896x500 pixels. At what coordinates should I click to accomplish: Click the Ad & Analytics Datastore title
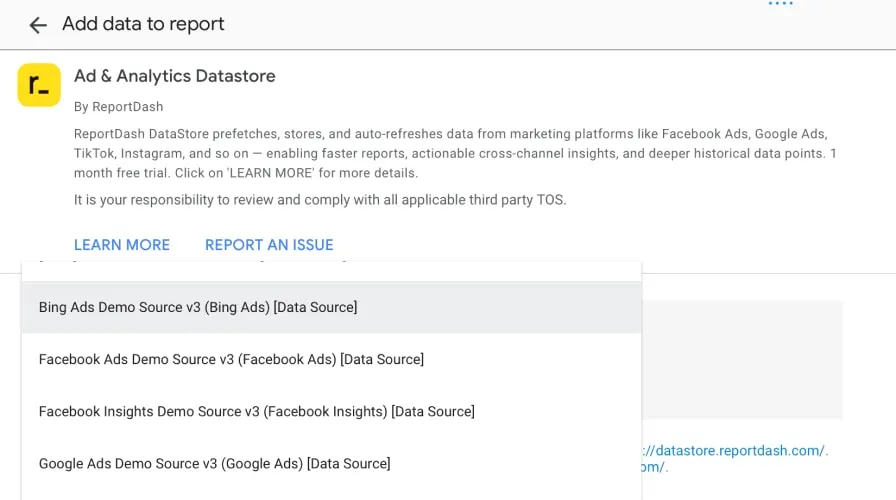(x=174, y=76)
